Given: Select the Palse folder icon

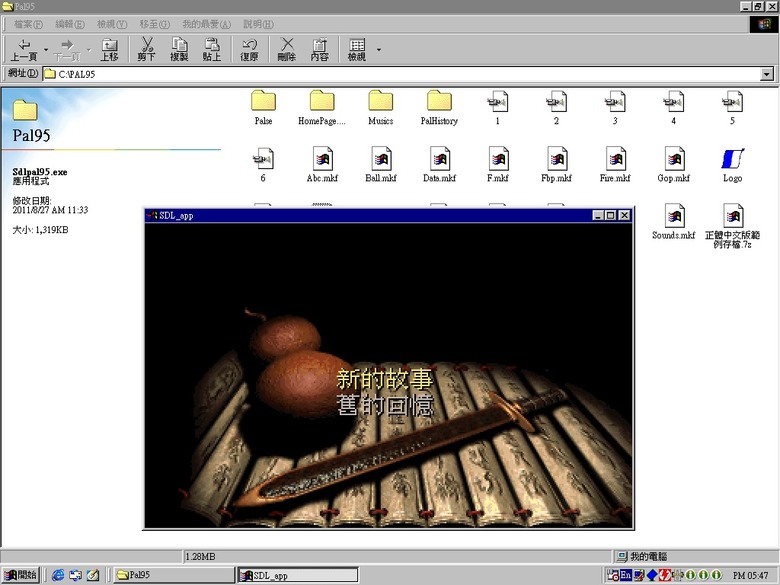Looking at the screenshot, I should [263, 100].
